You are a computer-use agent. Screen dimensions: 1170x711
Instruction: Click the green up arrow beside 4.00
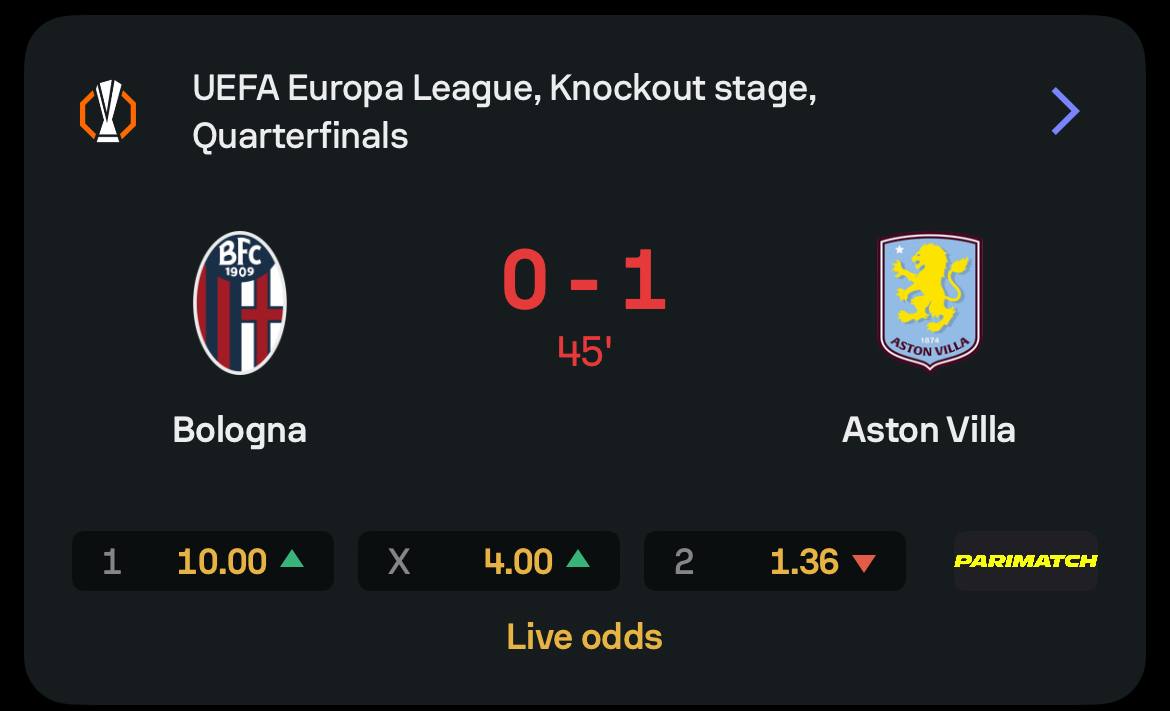click(x=577, y=560)
